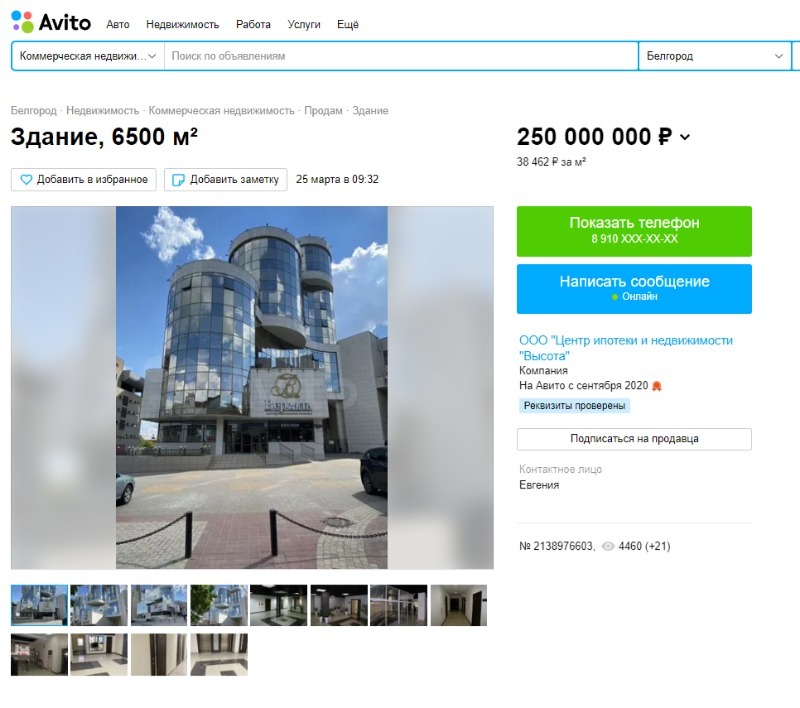
Task: Open the ООО Центр ипотеки seller link
Action: click(x=626, y=348)
